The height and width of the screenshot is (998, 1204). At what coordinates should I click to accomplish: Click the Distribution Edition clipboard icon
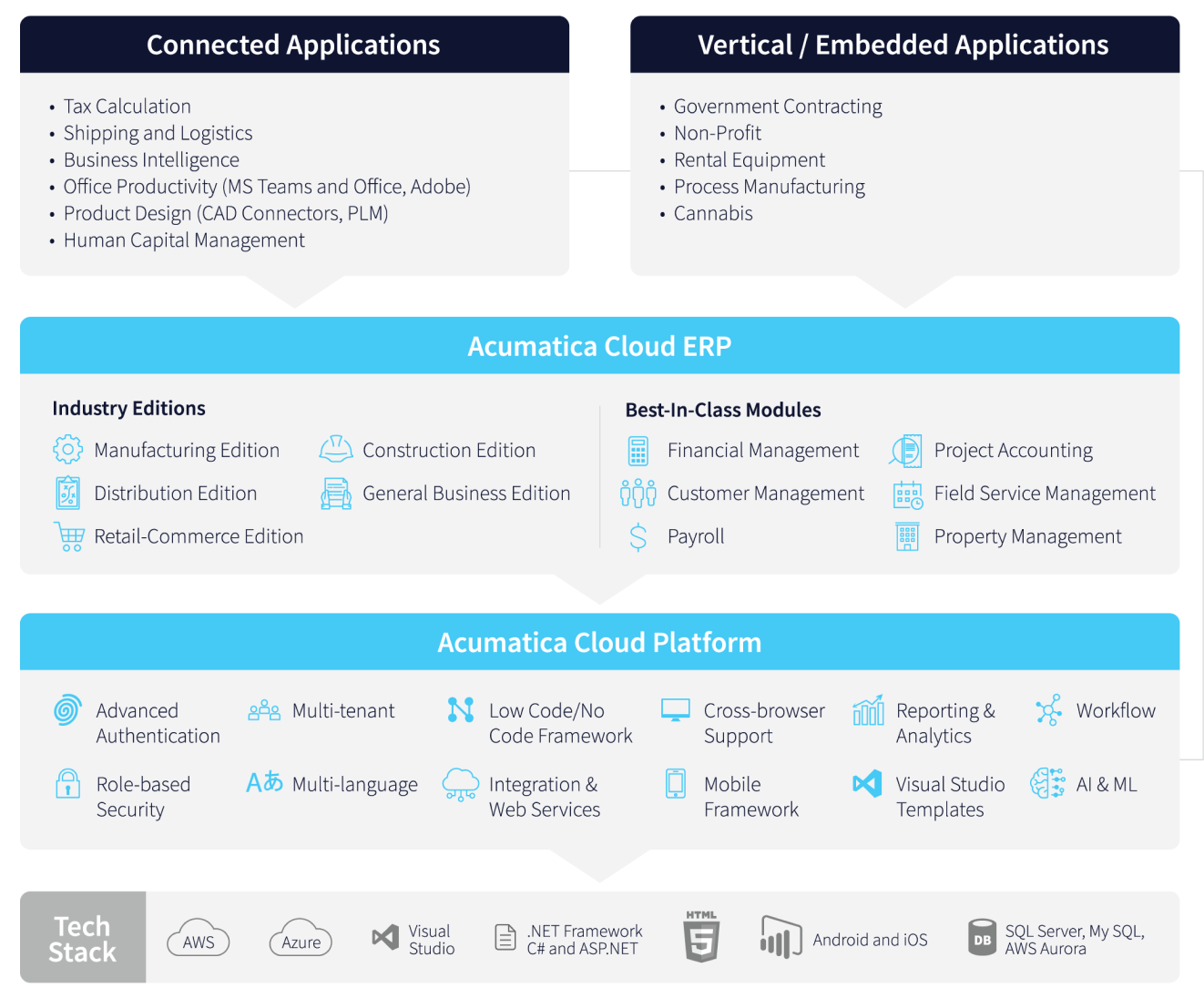[x=67, y=493]
